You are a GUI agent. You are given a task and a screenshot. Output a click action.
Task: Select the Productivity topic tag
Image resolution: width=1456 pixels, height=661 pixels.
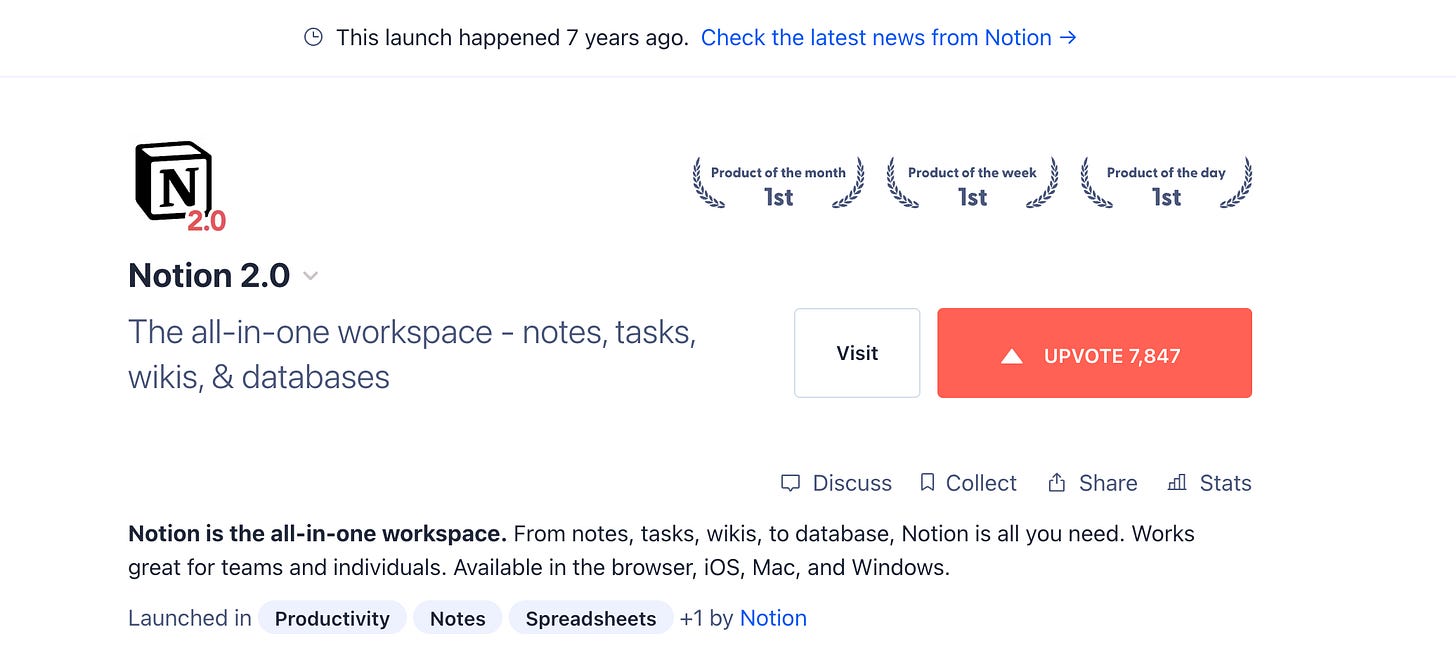pos(332,618)
